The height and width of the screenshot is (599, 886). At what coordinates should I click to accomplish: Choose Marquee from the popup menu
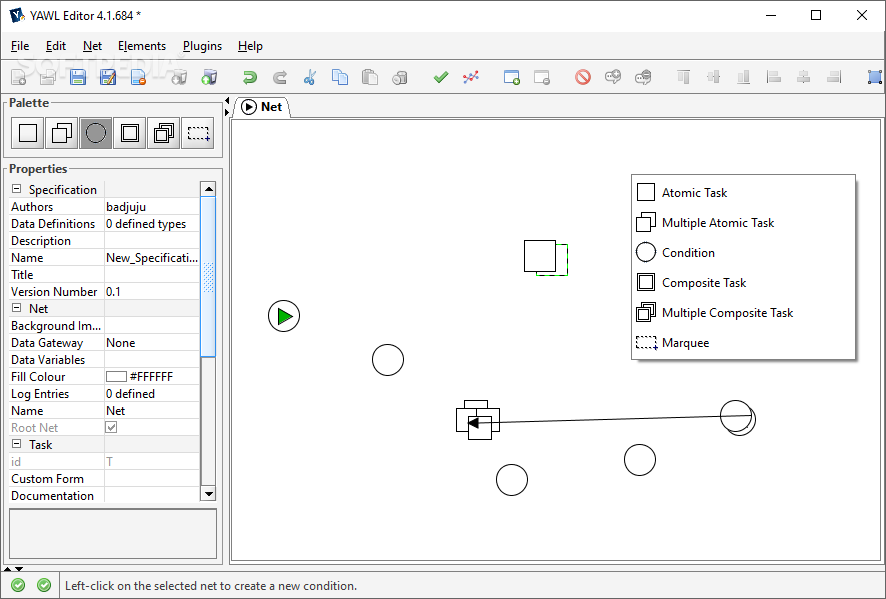[743, 342]
